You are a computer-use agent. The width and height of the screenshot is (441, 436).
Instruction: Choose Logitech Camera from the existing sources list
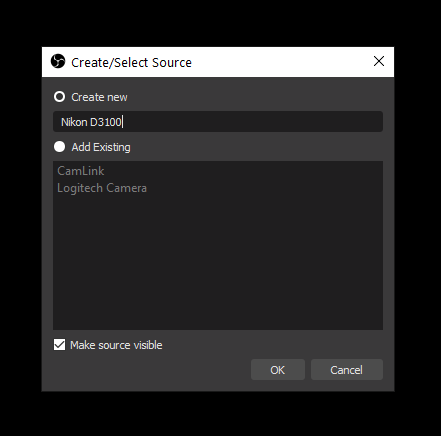pyautogui.click(x=102, y=188)
